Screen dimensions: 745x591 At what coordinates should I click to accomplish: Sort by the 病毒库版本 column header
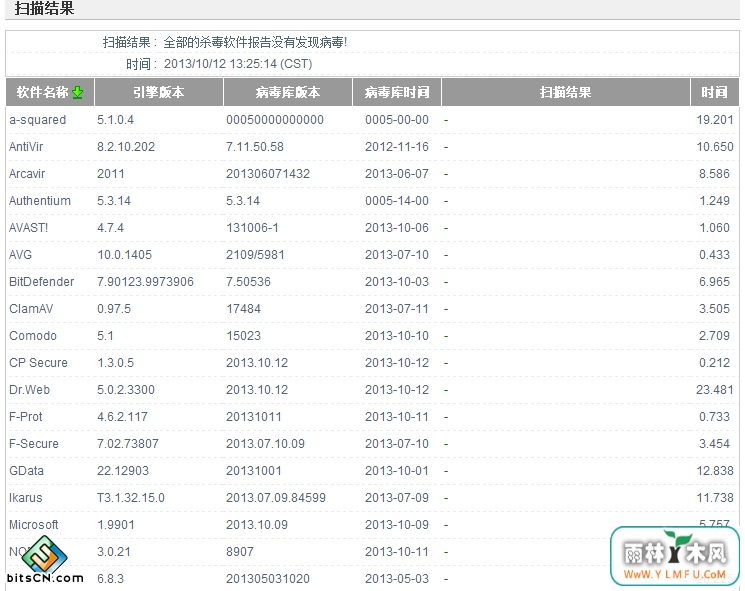288,92
